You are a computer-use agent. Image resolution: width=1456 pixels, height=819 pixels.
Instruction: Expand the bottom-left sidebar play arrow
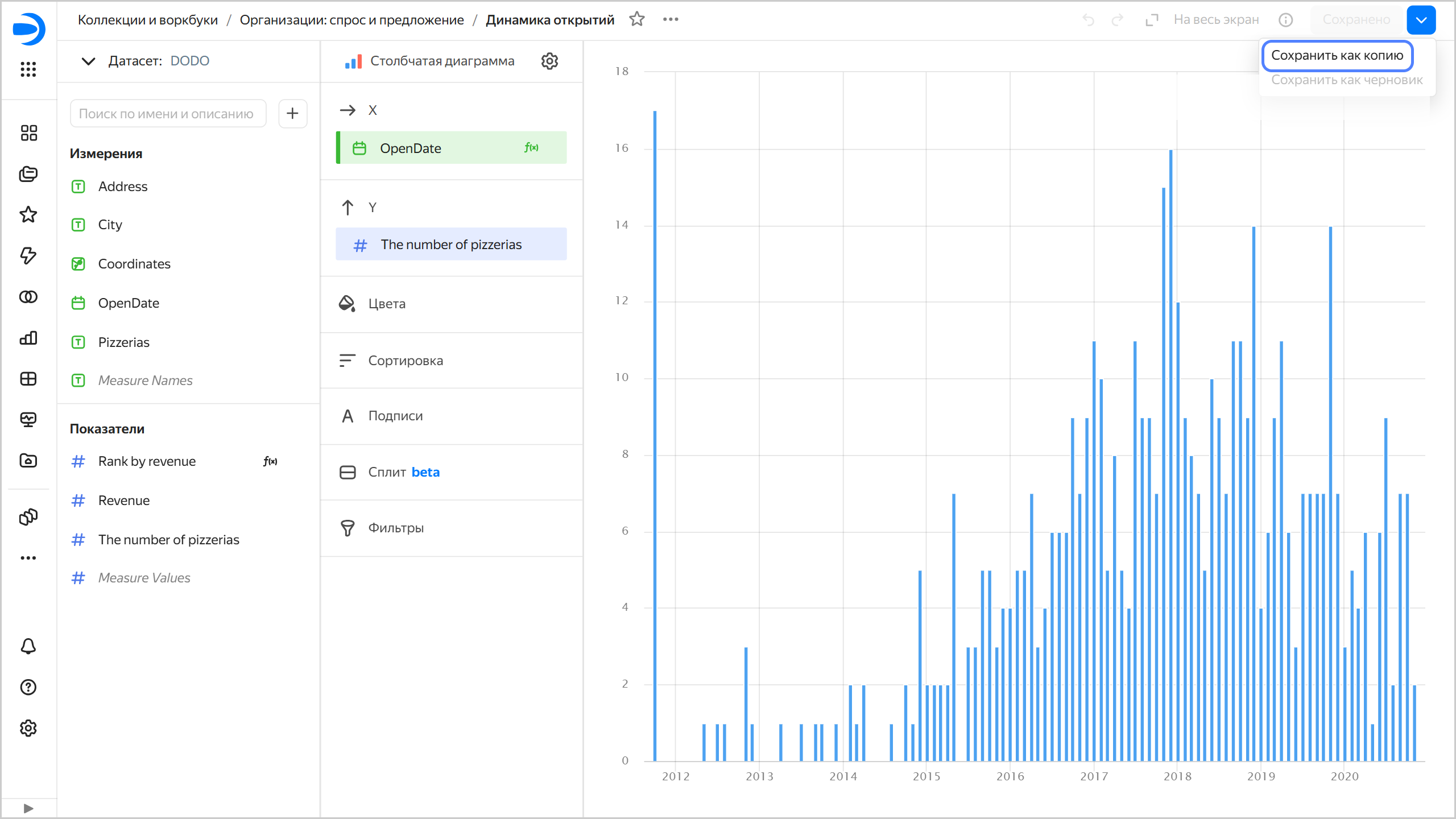point(28,808)
